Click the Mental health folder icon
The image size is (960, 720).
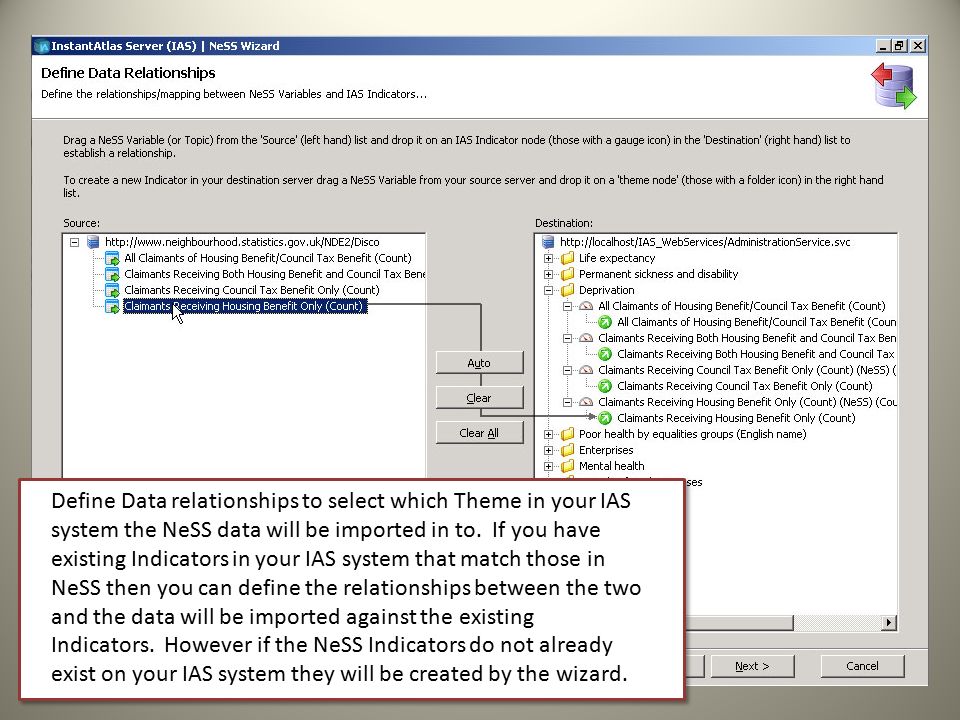pyautogui.click(x=568, y=465)
